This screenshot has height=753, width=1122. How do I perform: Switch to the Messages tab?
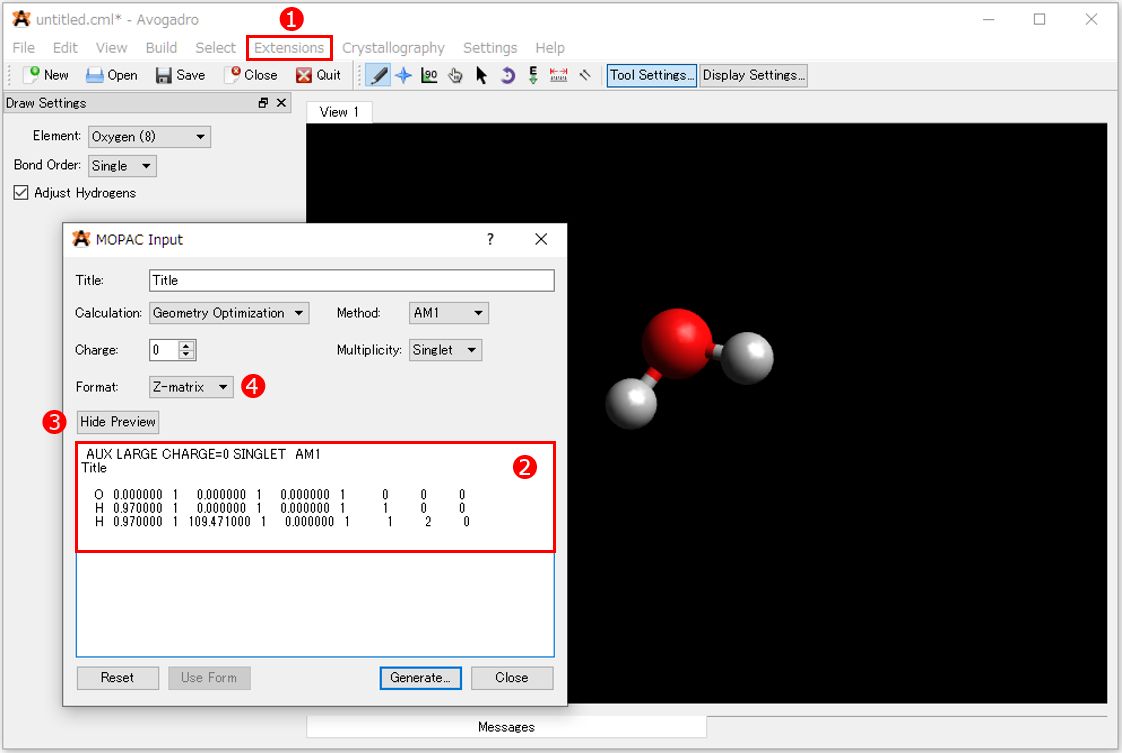(506, 727)
